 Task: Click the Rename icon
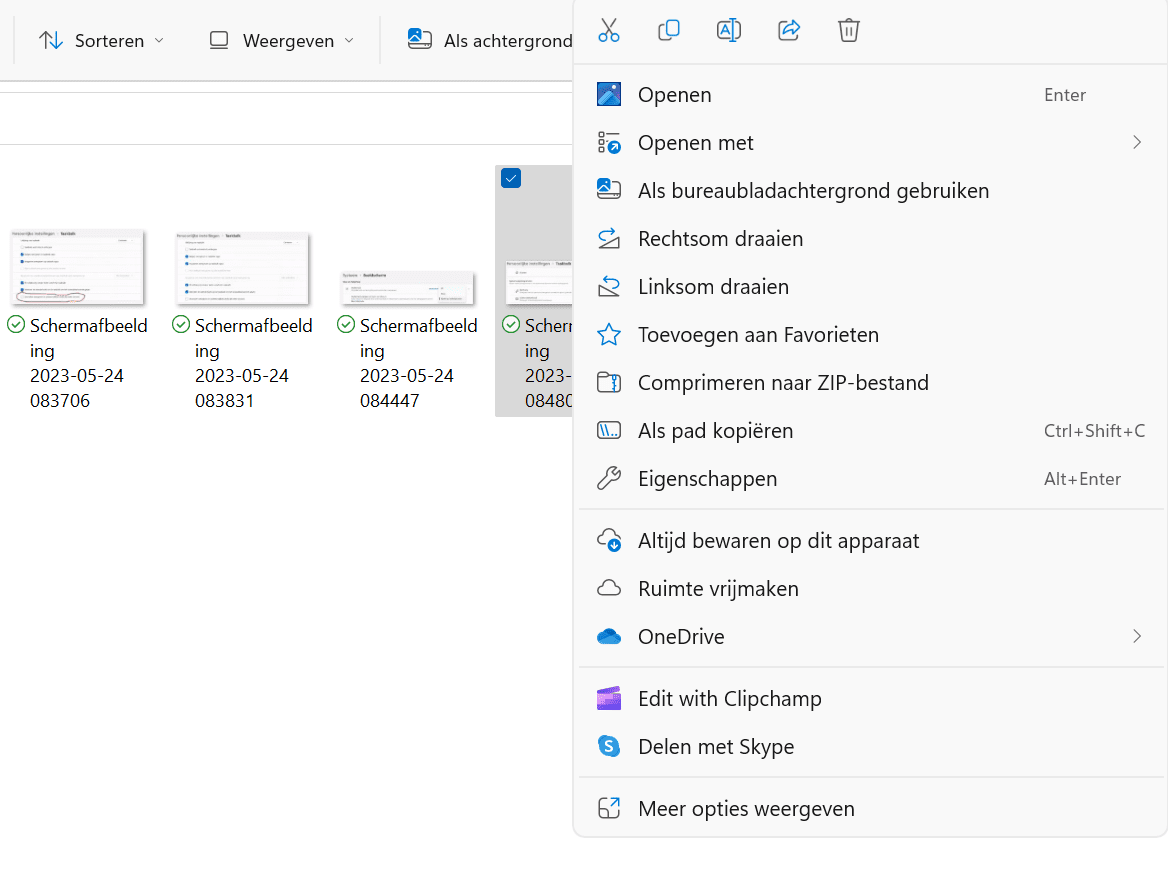(729, 31)
